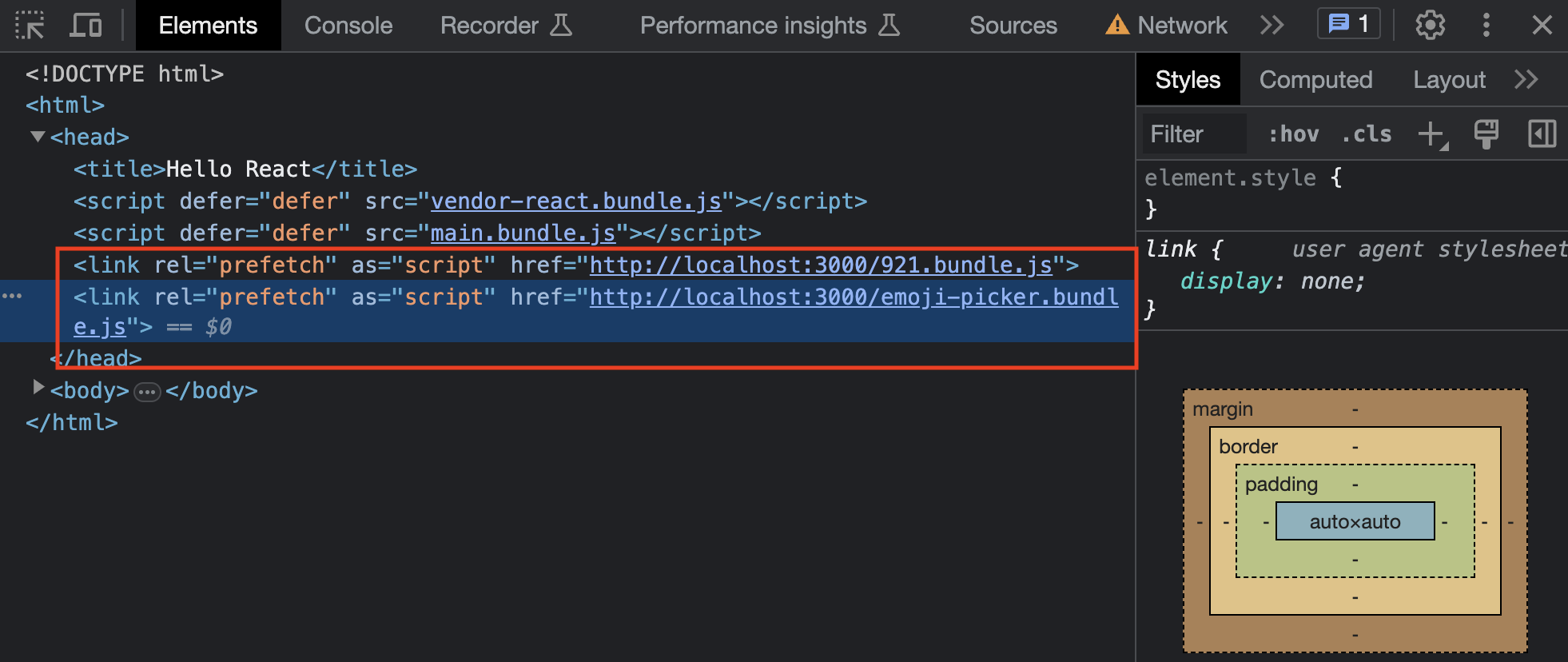Click the auto×auto content box
Viewport: 1568px width, 662px height.
pos(1355,521)
